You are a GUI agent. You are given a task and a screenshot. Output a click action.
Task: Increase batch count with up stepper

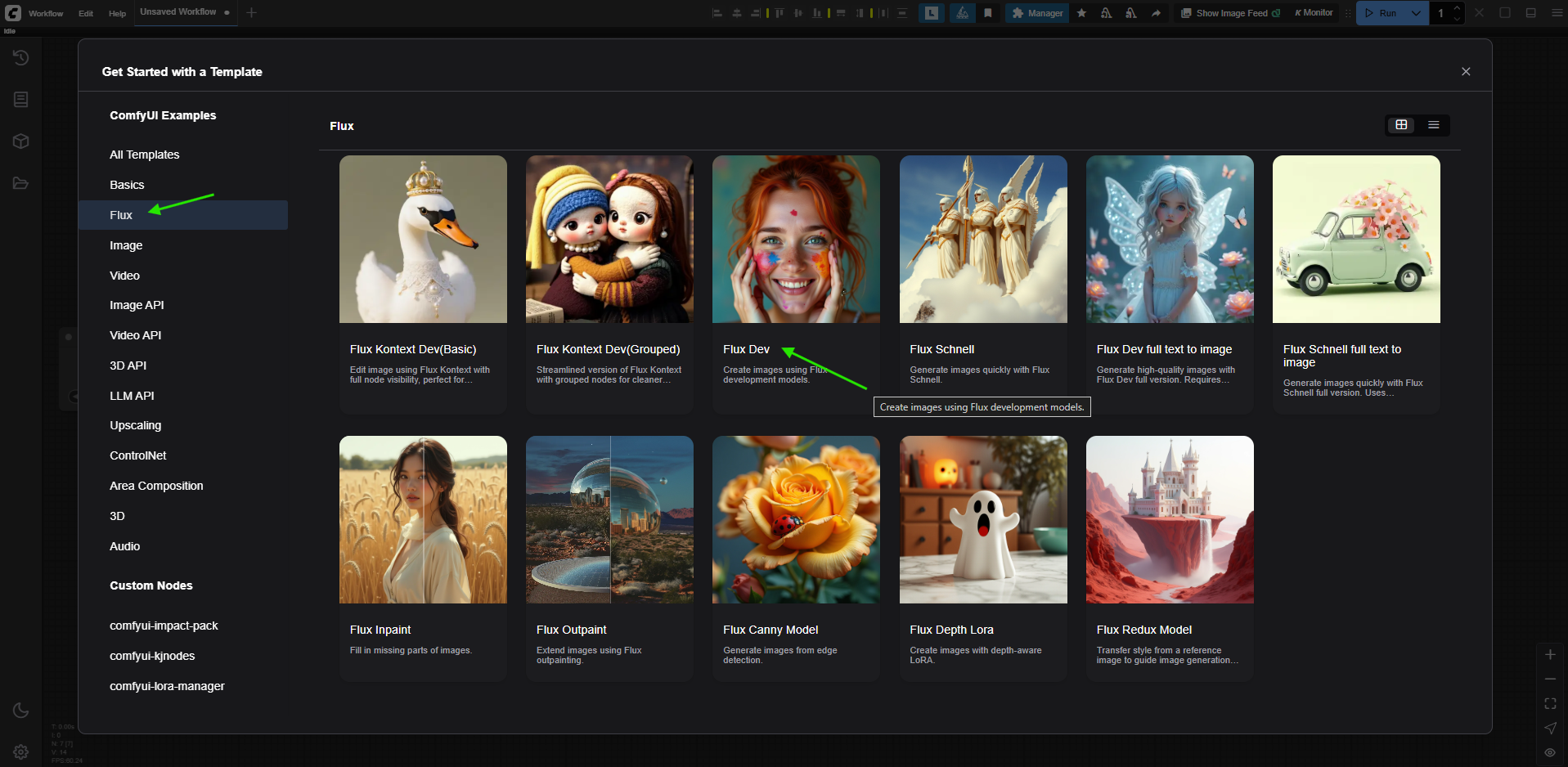[1457, 8]
